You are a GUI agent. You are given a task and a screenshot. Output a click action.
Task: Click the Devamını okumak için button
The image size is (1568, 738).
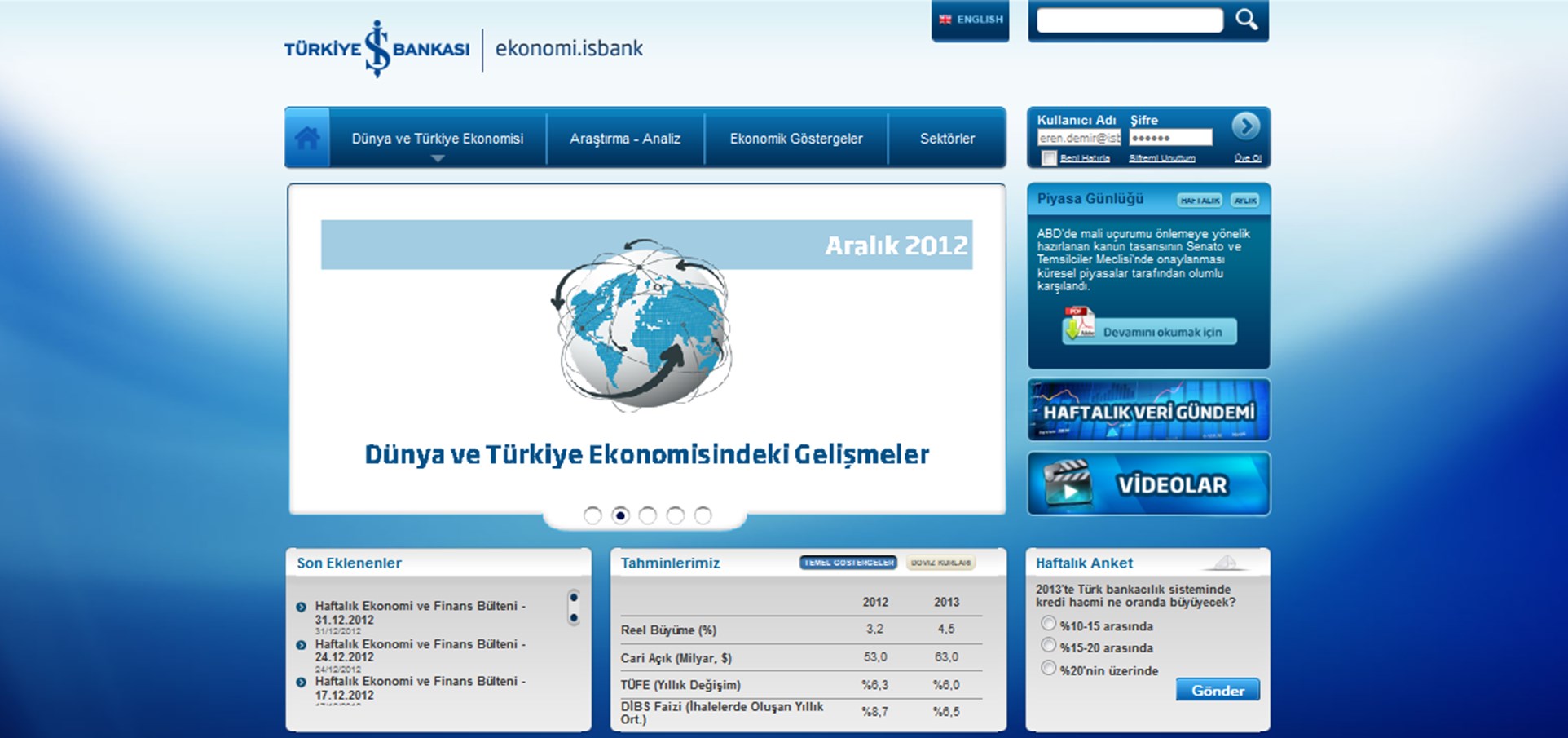(1150, 331)
